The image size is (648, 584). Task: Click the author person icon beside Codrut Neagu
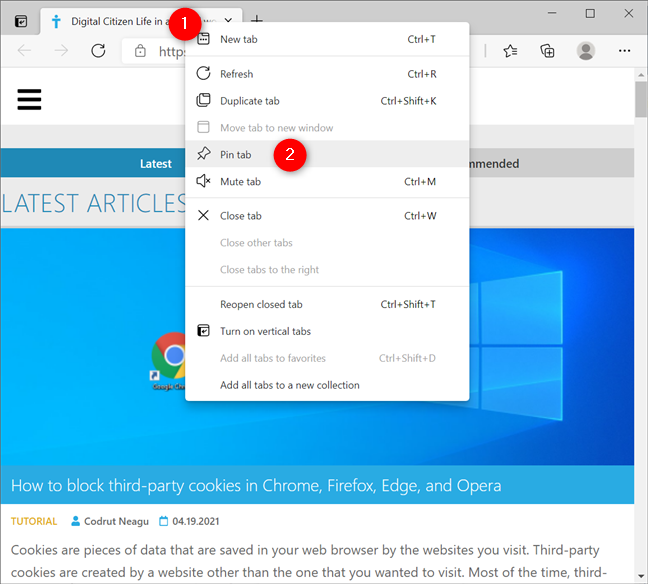point(75,521)
